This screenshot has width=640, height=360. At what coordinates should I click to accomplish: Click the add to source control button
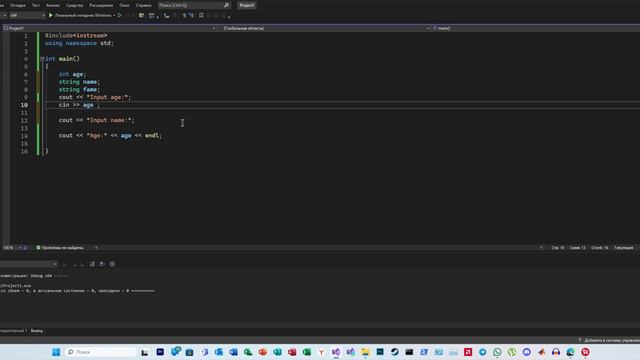(x=609, y=340)
